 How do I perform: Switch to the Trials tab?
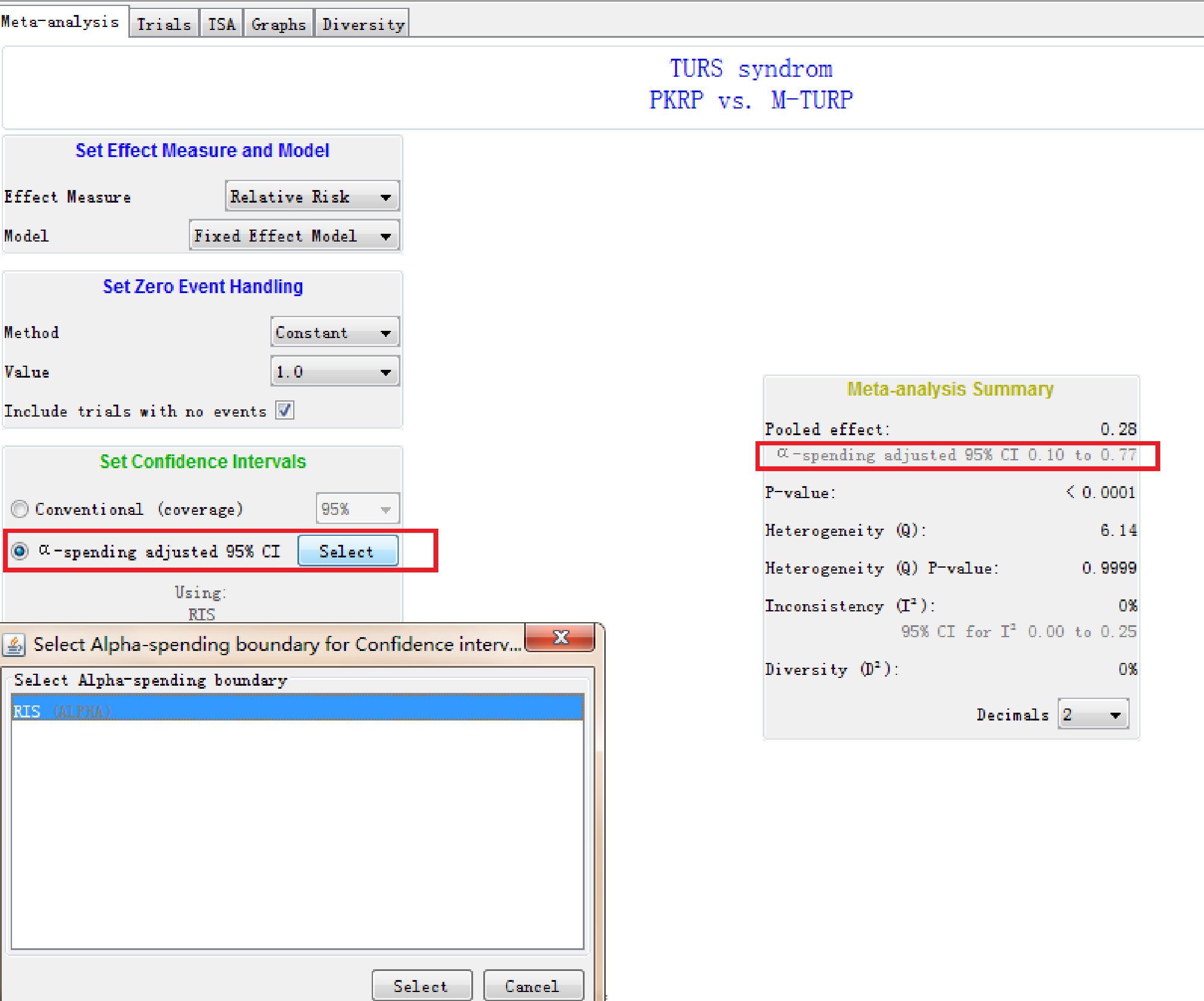pos(164,25)
